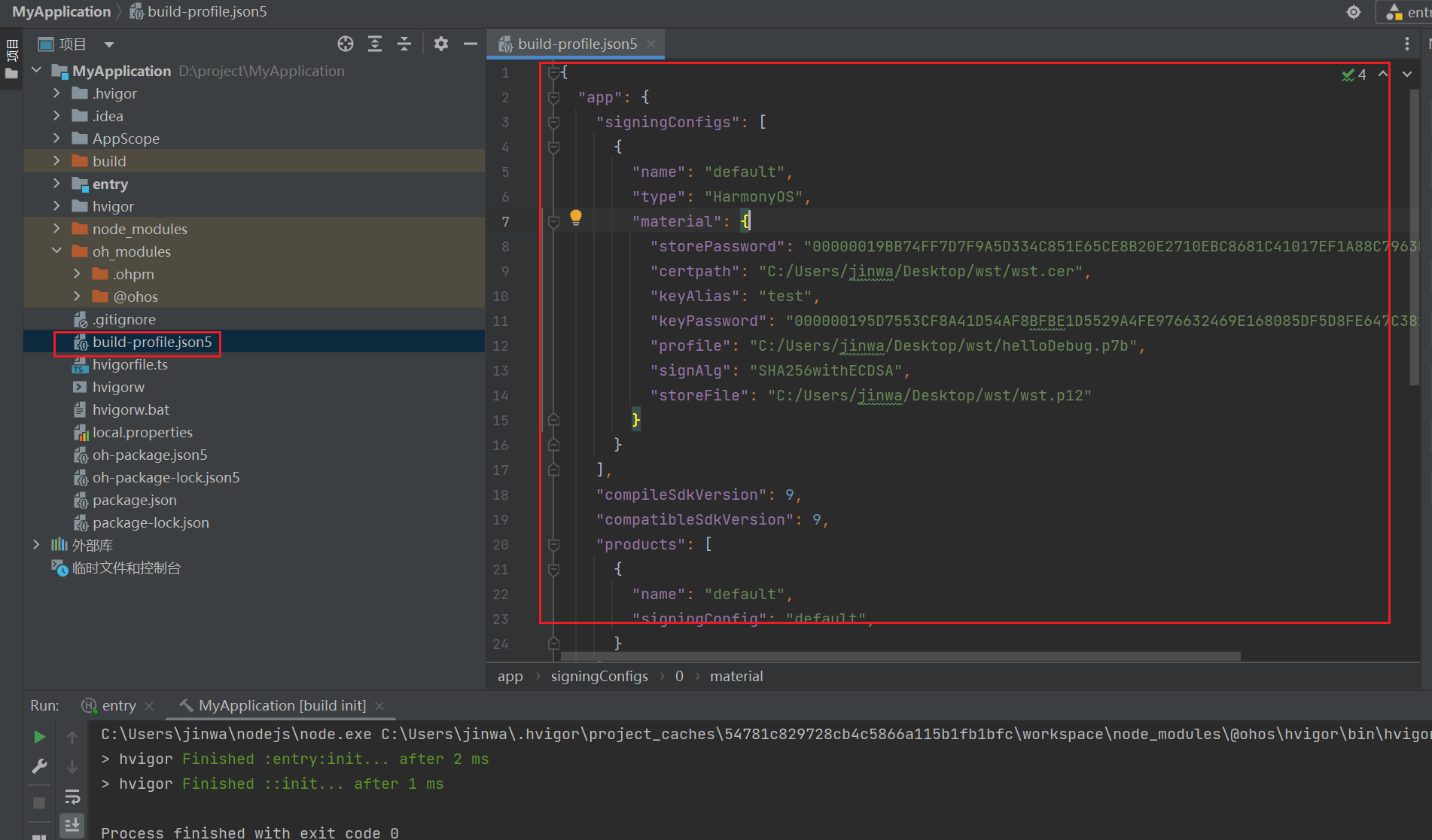
Task: Hide the project panel with minus icon
Action: point(471,44)
